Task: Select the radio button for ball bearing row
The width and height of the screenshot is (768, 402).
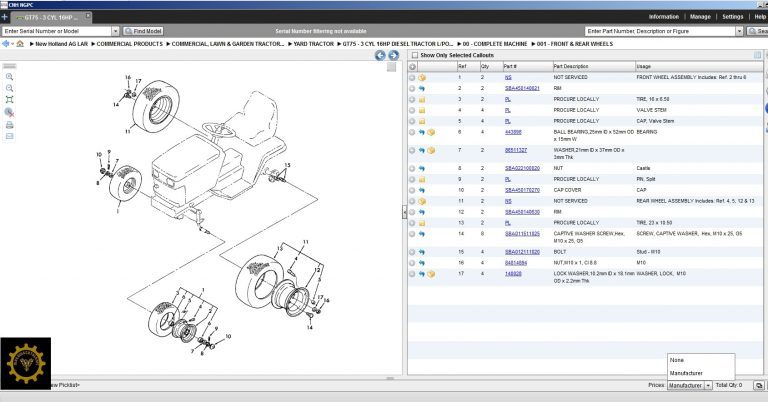Action: click(411, 132)
